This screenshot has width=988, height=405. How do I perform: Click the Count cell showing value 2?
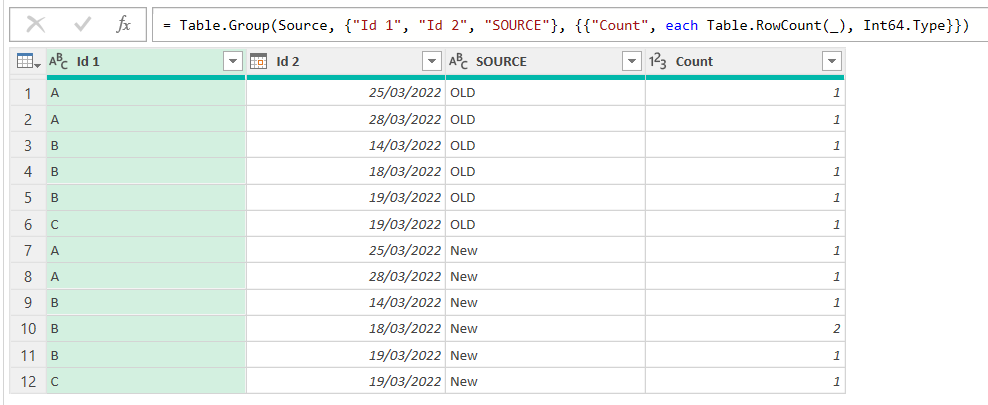[x=744, y=329]
